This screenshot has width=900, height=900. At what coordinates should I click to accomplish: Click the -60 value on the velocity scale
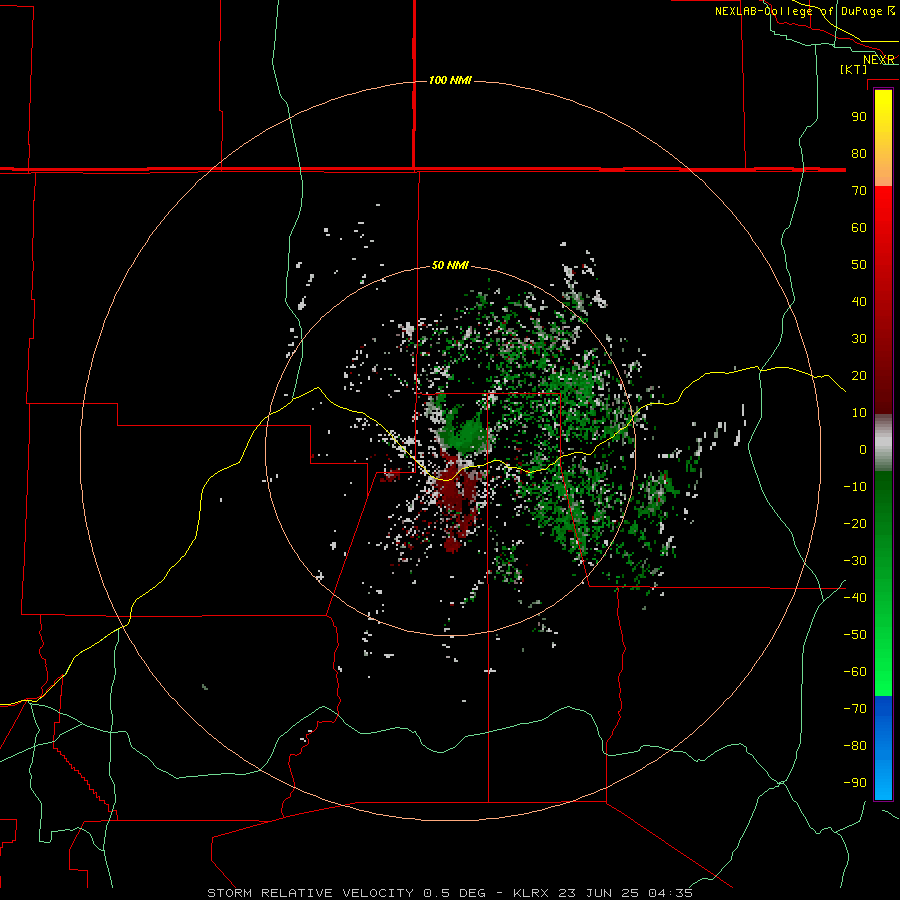click(x=855, y=672)
